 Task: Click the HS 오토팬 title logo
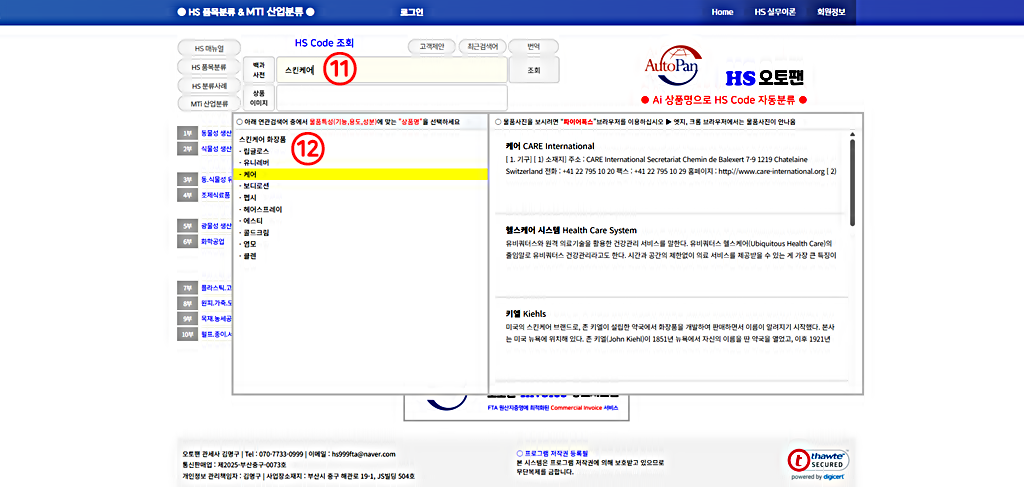(765, 78)
